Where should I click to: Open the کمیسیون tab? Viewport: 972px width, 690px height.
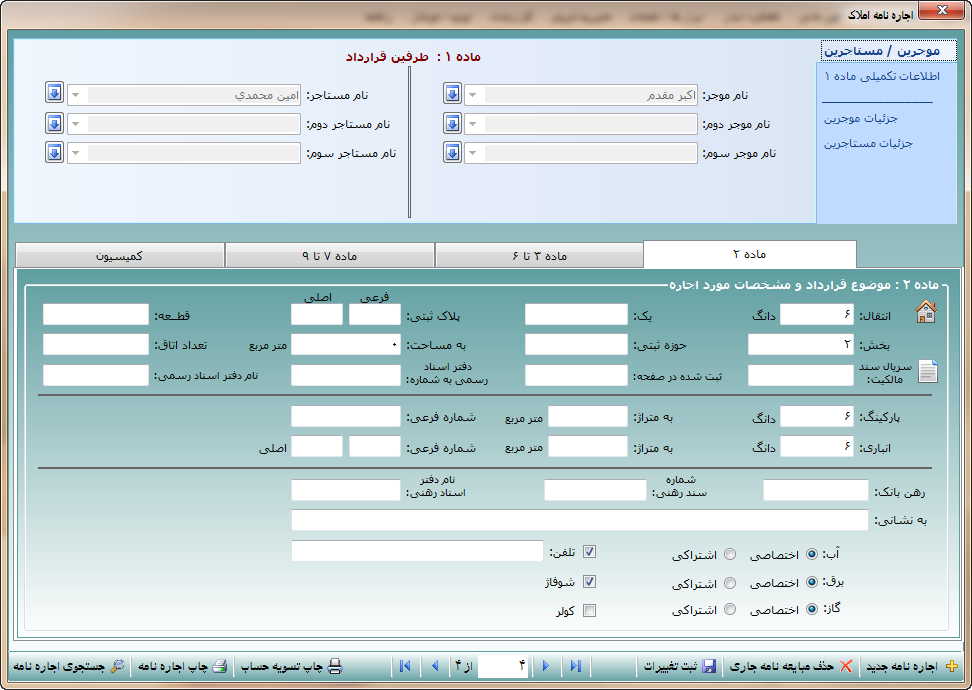pyautogui.click(x=120, y=255)
